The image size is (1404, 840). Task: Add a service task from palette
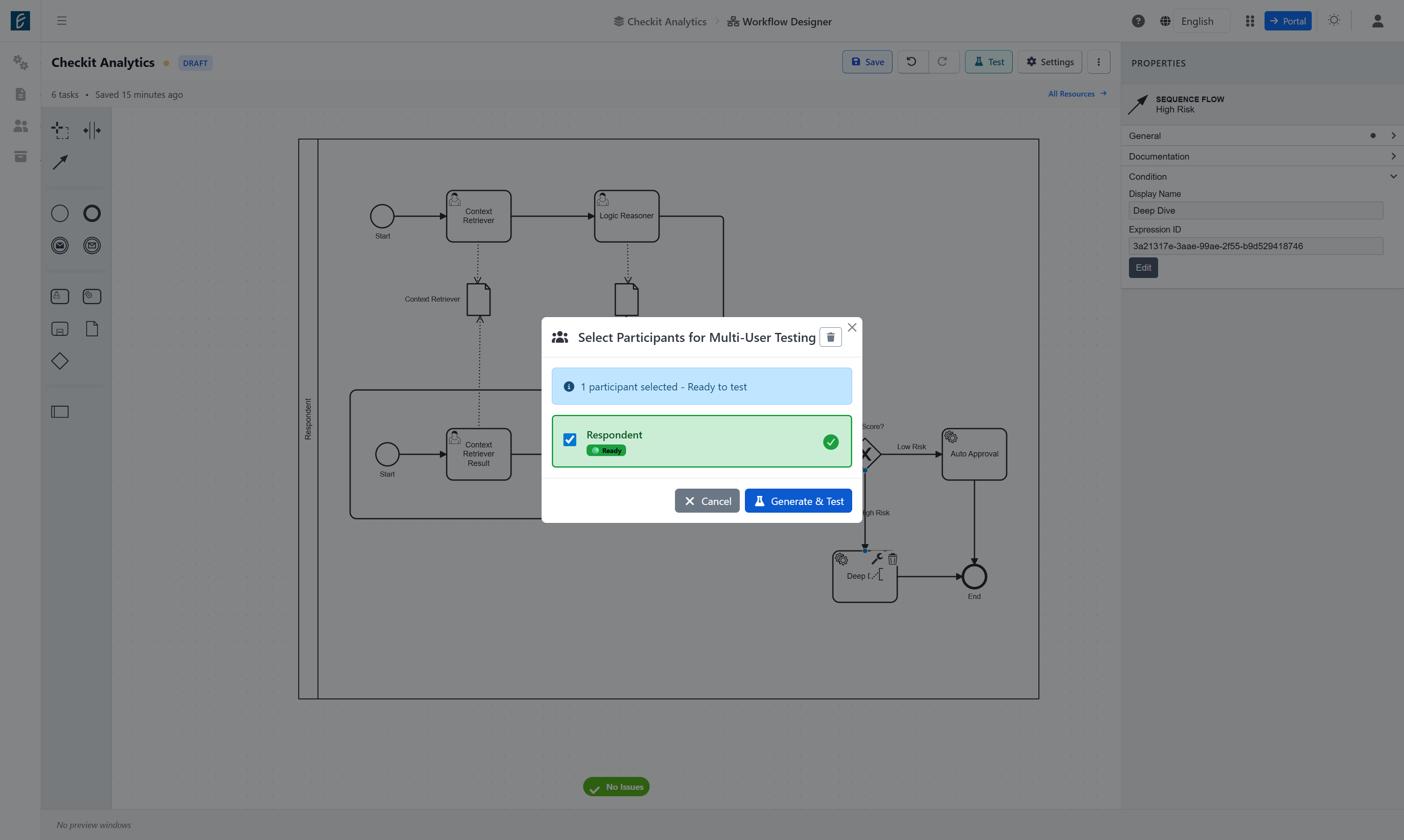92,296
